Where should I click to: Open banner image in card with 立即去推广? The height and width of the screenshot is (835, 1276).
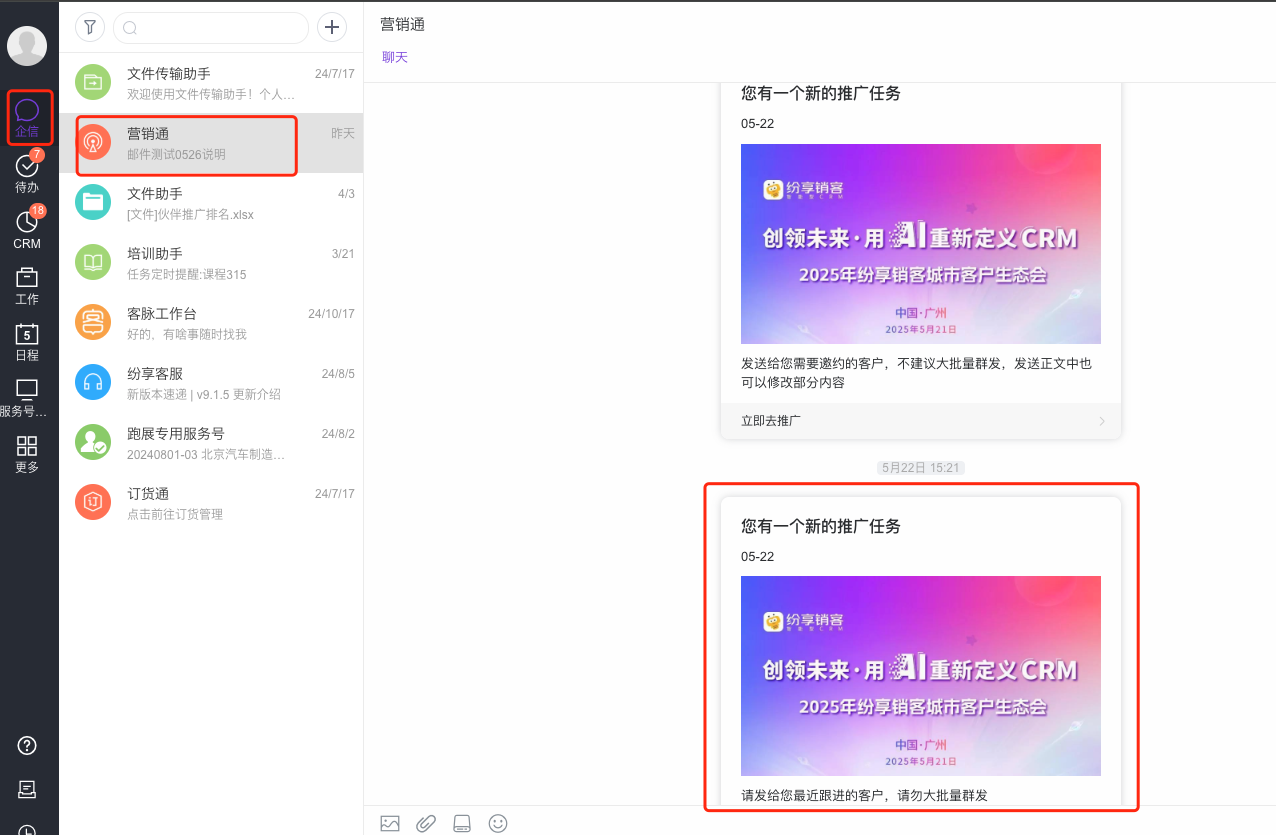(x=921, y=244)
